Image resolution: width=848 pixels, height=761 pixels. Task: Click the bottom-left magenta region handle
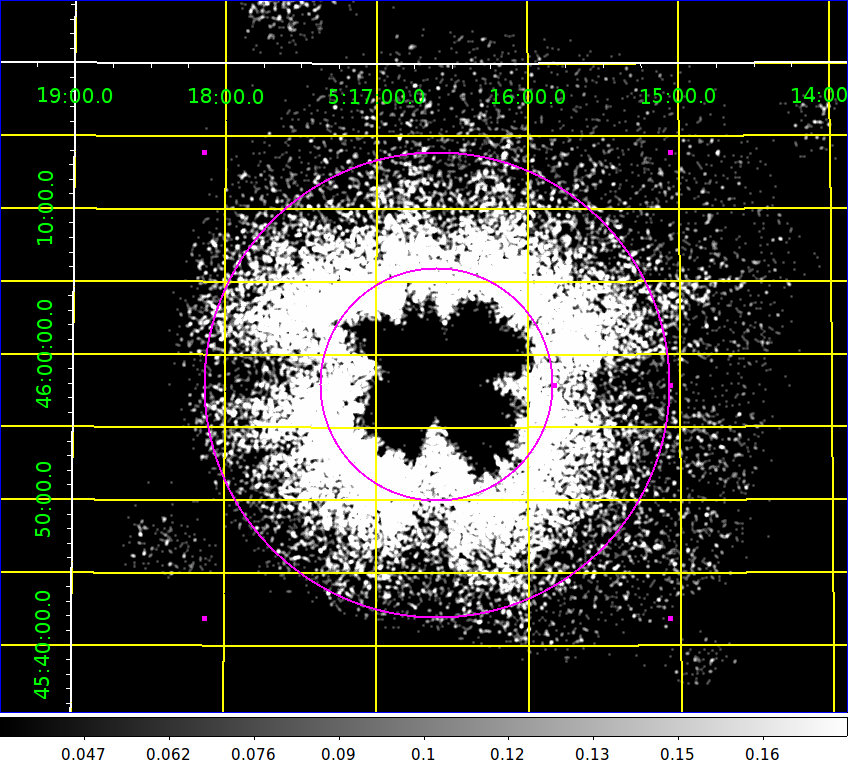click(204, 618)
